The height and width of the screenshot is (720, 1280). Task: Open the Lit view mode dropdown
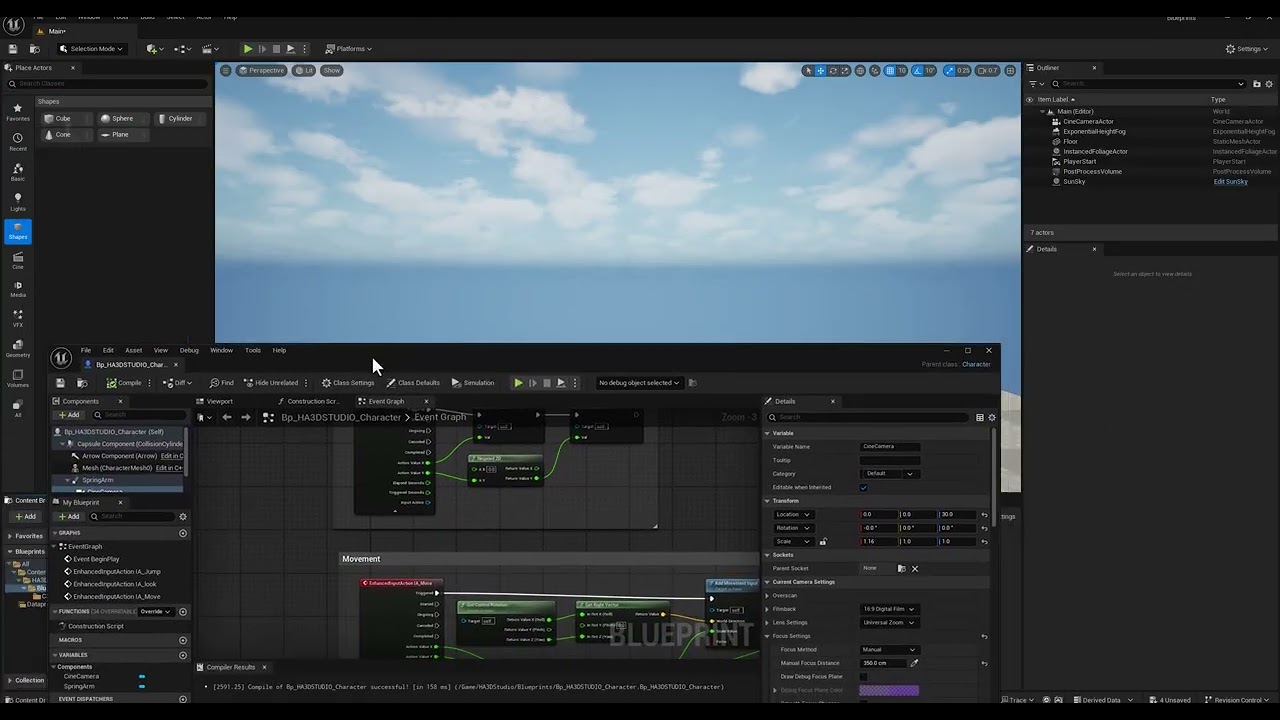coord(304,70)
